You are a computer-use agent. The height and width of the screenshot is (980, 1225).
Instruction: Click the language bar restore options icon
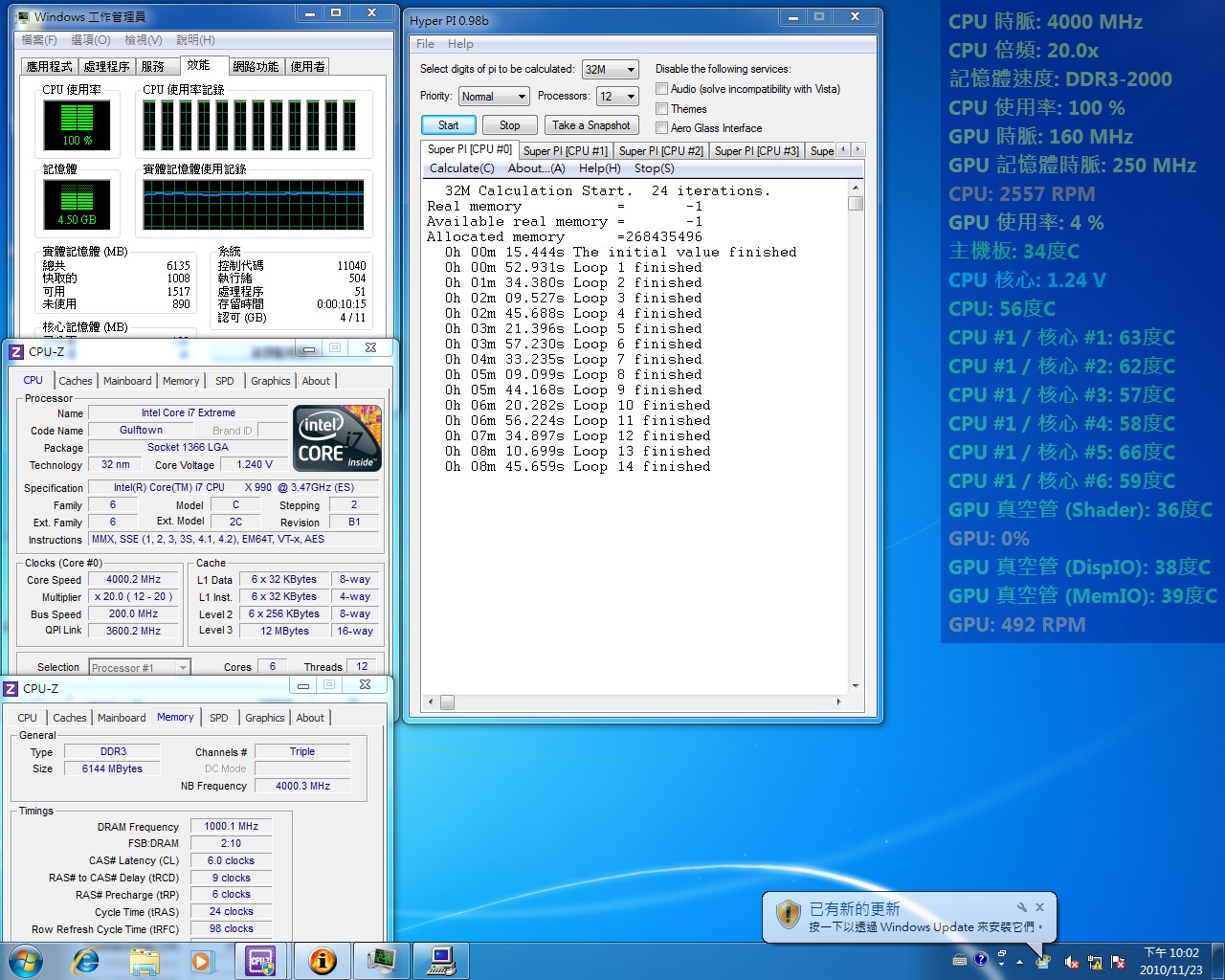pos(1002,954)
